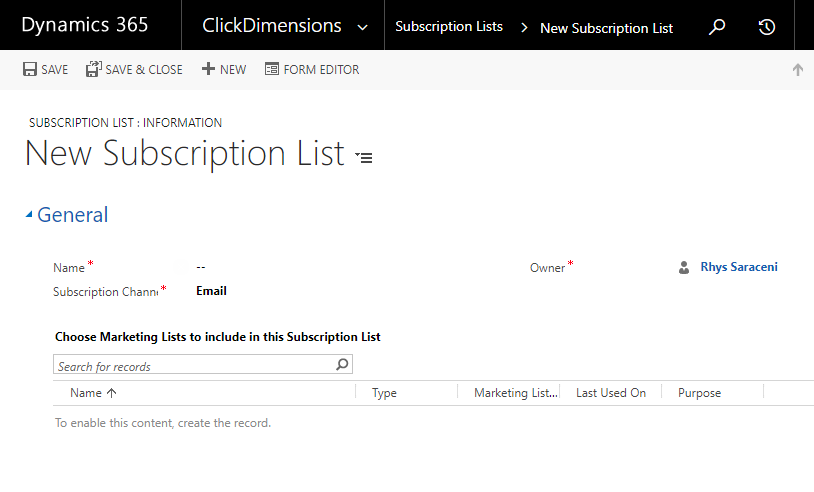Open owner Rhys Saraceni link
Screen dimensions: 814x492
click(x=739, y=267)
